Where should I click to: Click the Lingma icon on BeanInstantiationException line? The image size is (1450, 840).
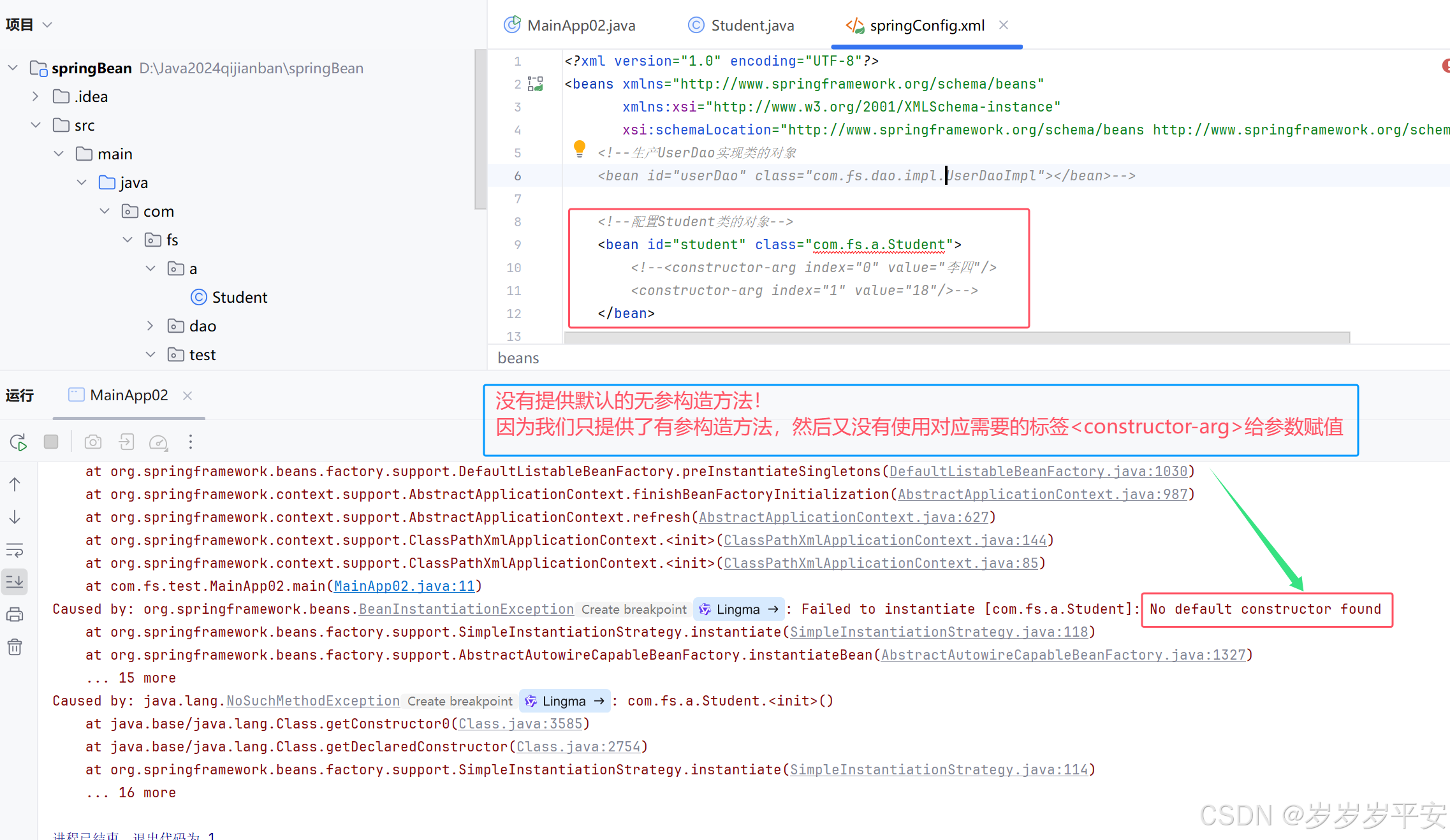(705, 609)
